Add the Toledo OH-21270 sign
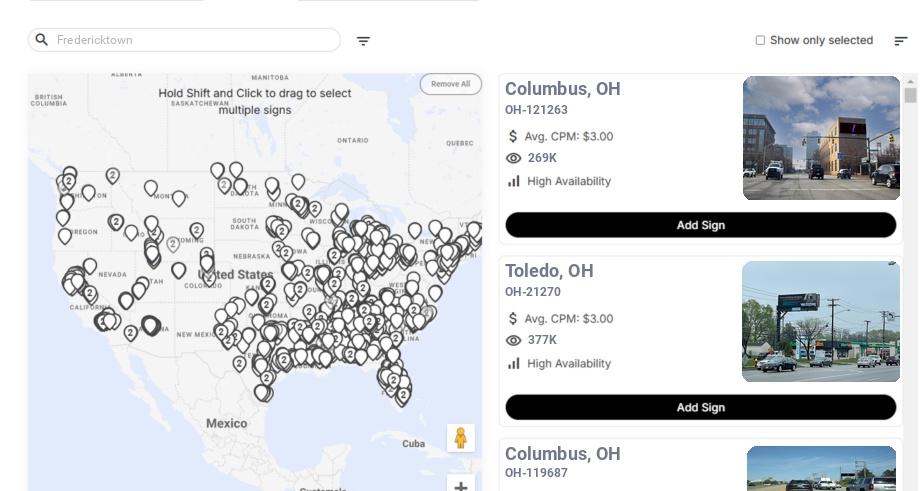920x491 pixels. [700, 407]
